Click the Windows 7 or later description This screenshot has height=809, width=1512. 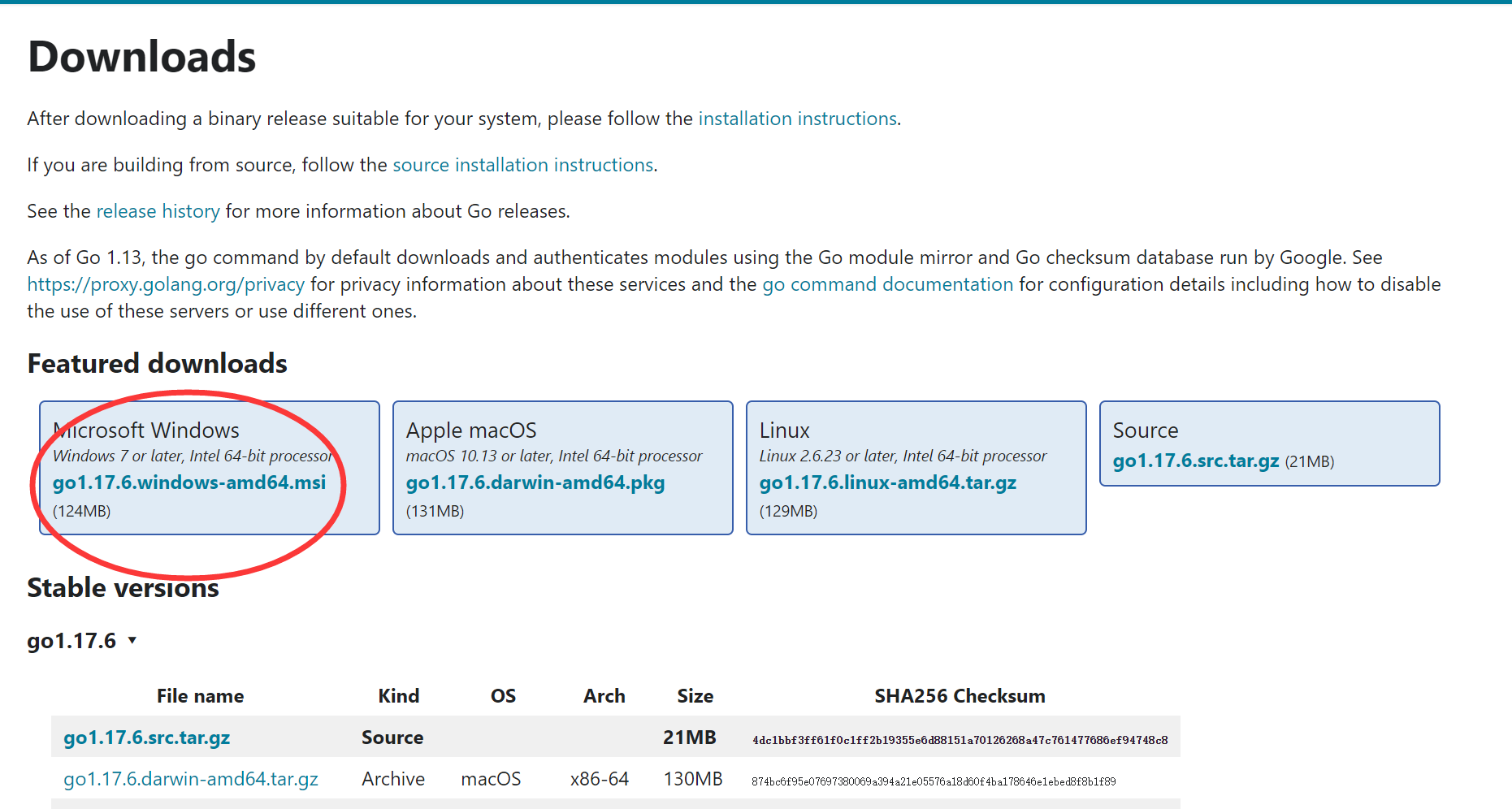193,456
